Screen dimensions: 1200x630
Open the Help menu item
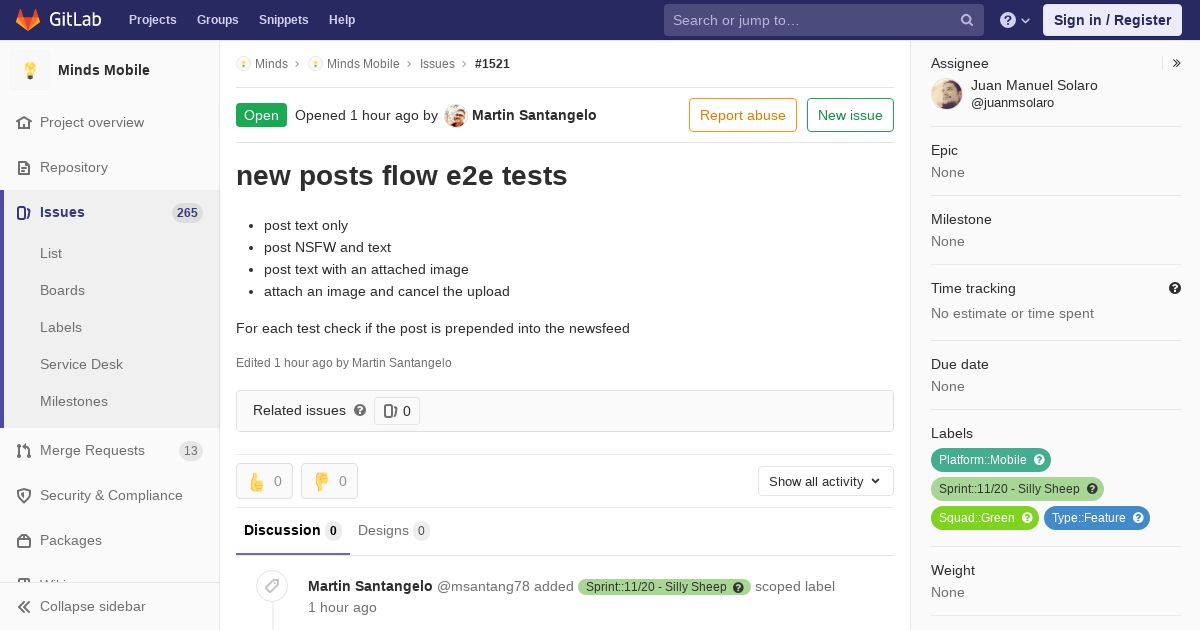tap(342, 20)
